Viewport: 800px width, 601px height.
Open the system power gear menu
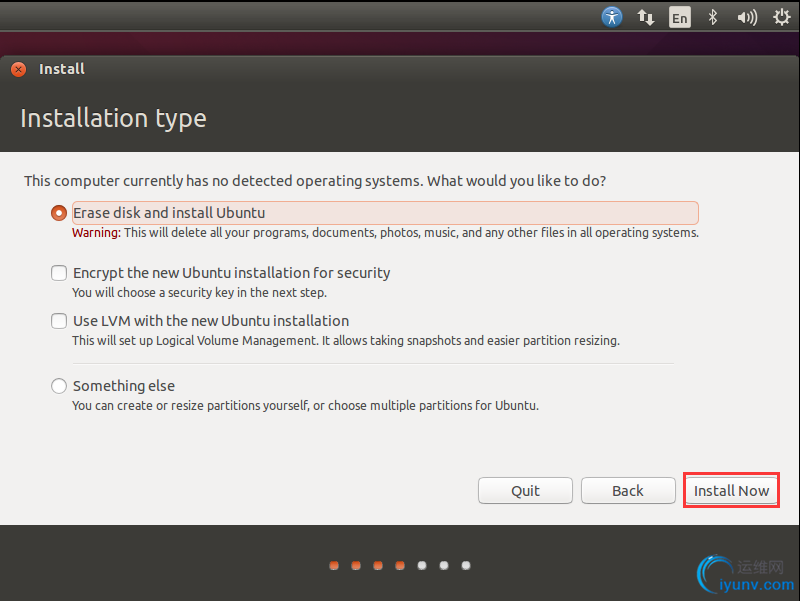782,18
